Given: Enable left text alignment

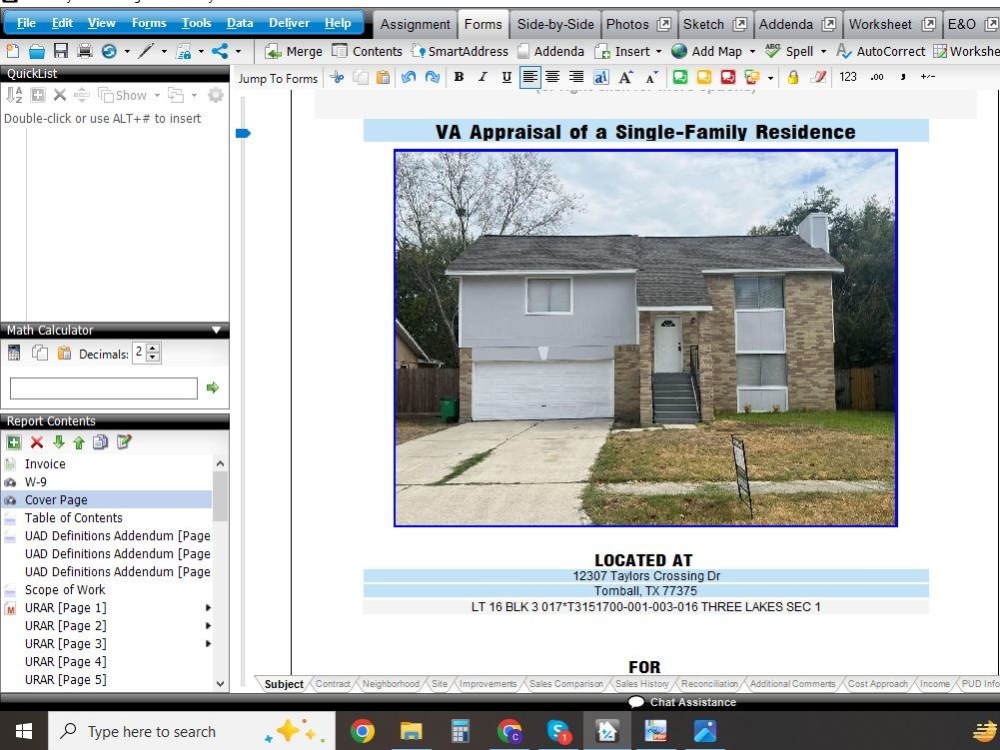Looking at the screenshot, I should (529, 78).
